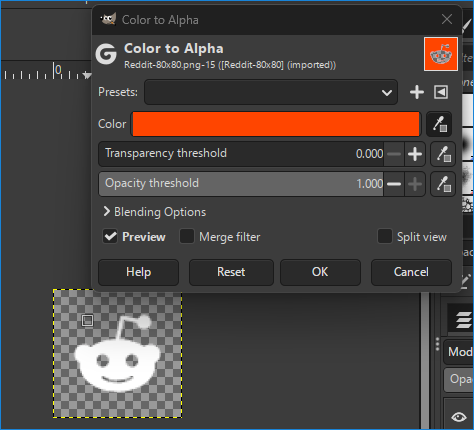Viewport: 474px width, 430px height.
Task: Save current settings as preset plus icon
Action: click(417, 92)
